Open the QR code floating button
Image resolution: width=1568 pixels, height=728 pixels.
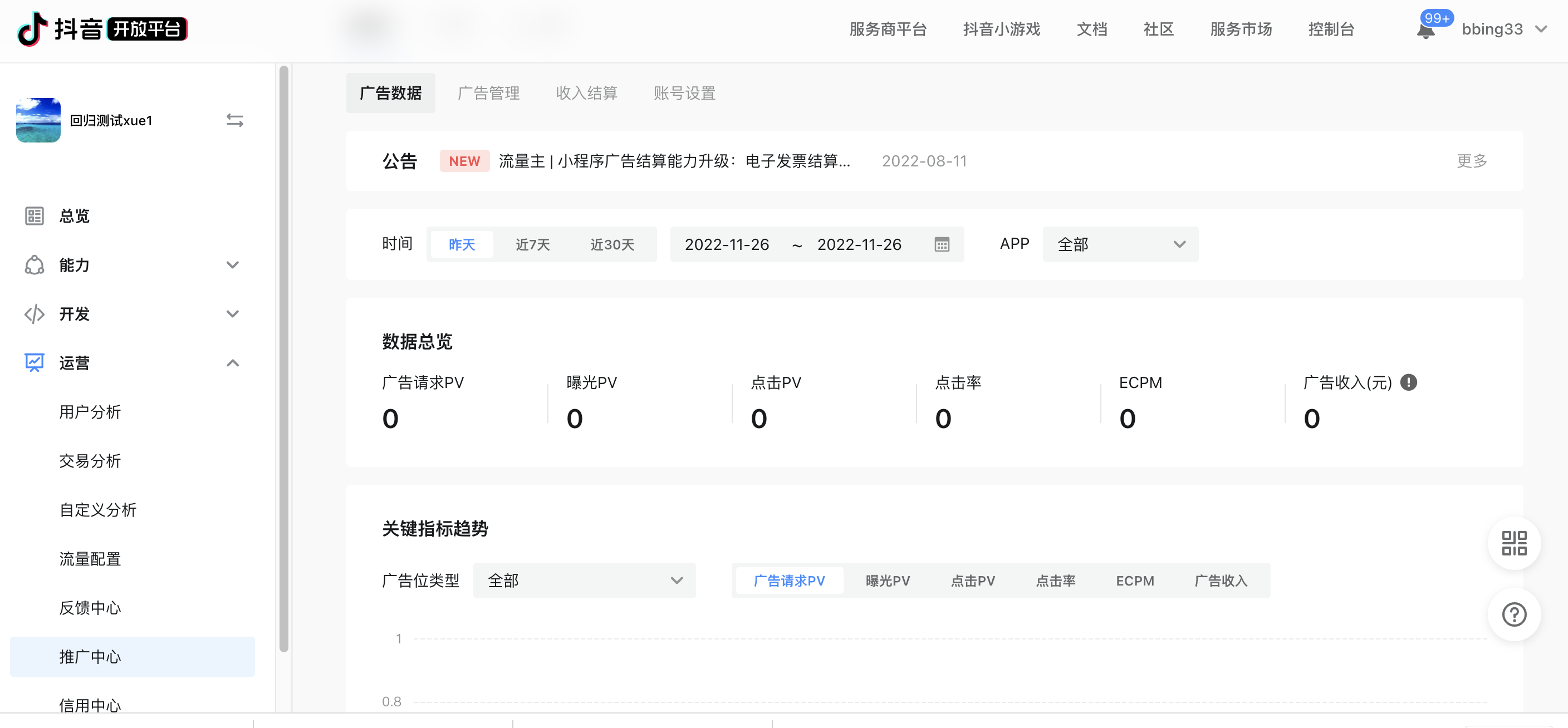point(1514,543)
